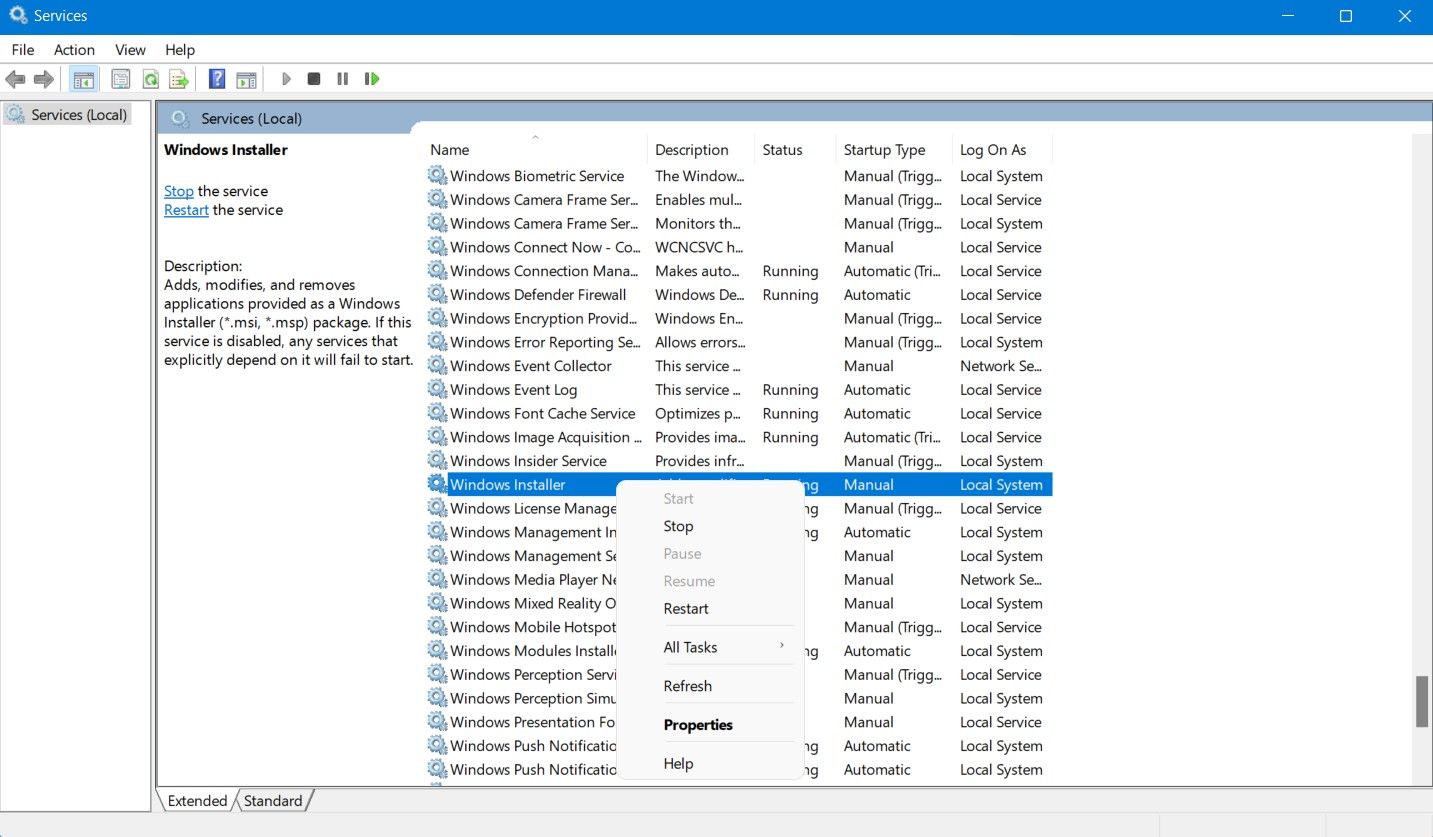The height and width of the screenshot is (837, 1433).
Task: Click the Services icon in the title bar
Action: (x=16, y=15)
